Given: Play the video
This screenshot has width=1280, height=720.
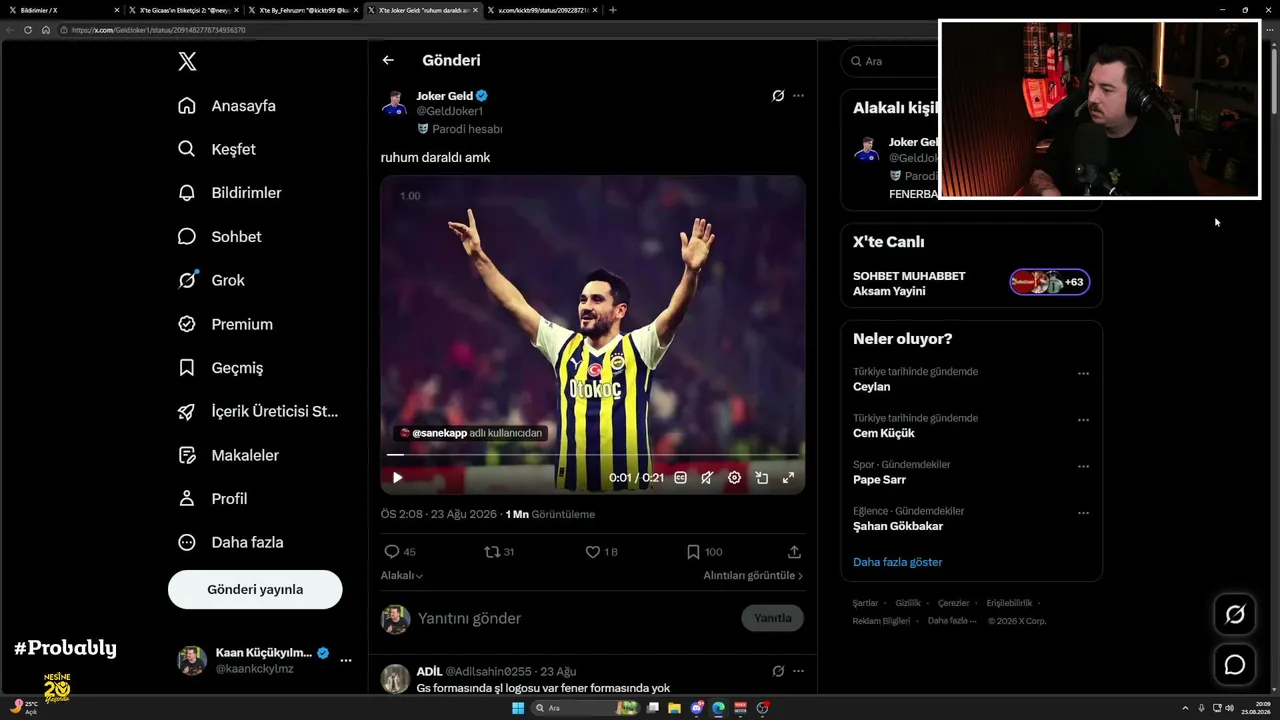Looking at the screenshot, I should (397, 478).
